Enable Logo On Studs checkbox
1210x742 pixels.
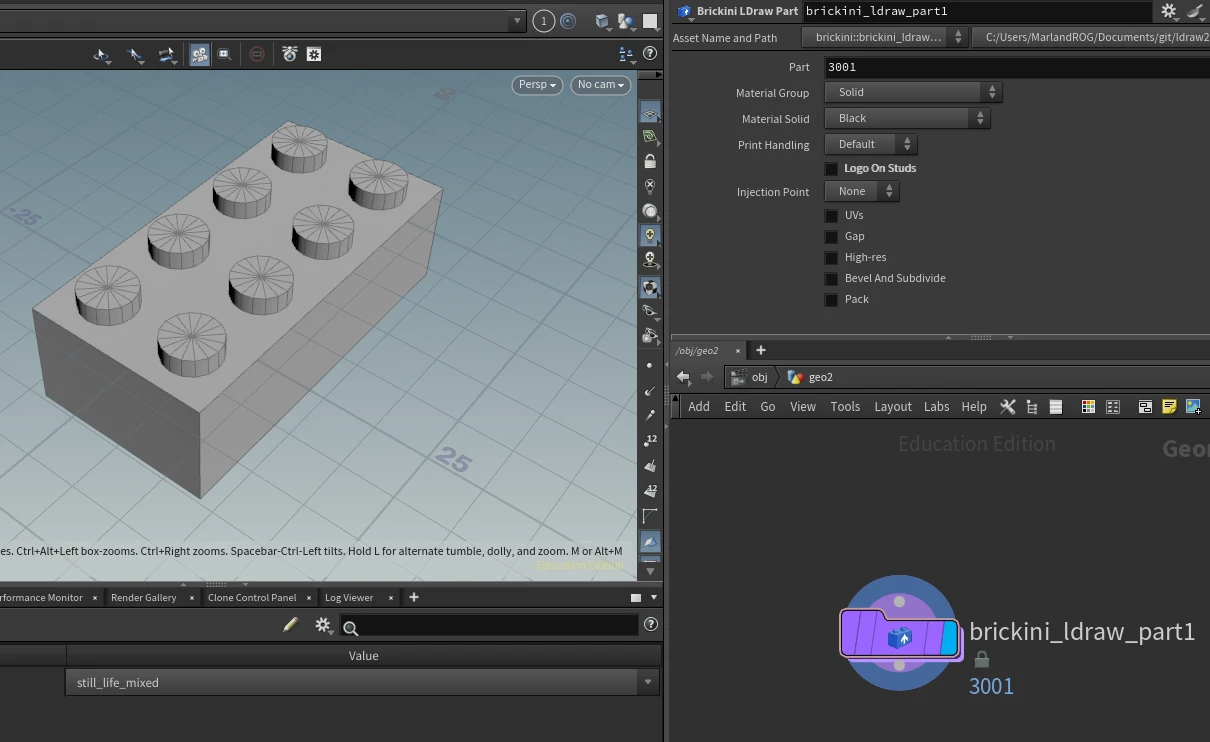click(831, 169)
